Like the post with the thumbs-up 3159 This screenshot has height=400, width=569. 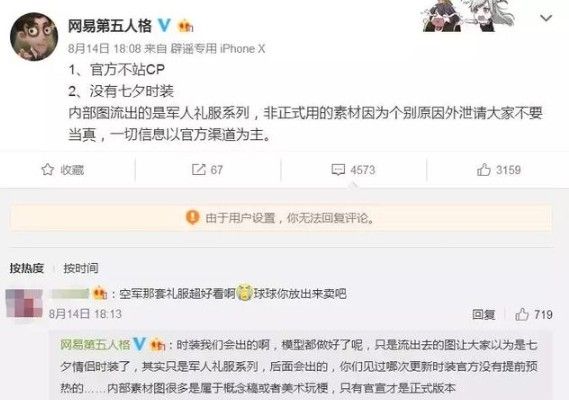click(484, 170)
